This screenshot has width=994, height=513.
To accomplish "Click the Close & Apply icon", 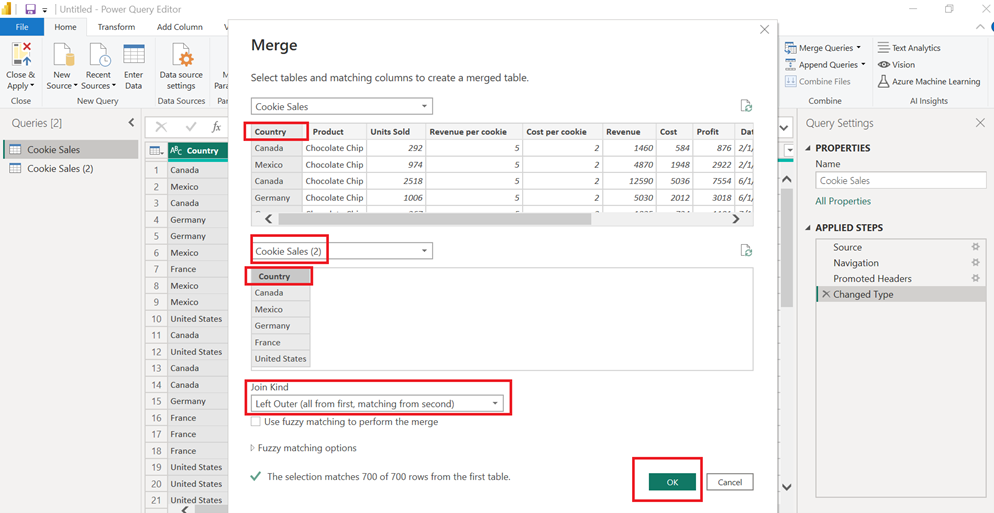I will coord(21,55).
